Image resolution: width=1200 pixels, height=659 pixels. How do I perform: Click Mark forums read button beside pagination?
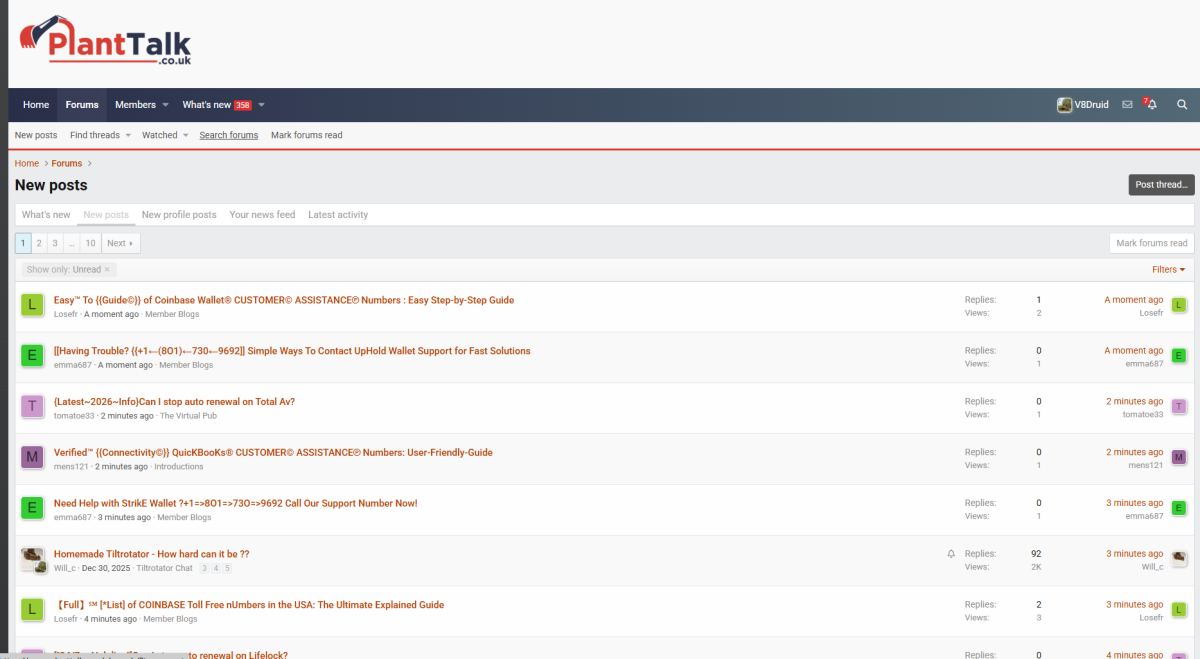[x=1152, y=243]
